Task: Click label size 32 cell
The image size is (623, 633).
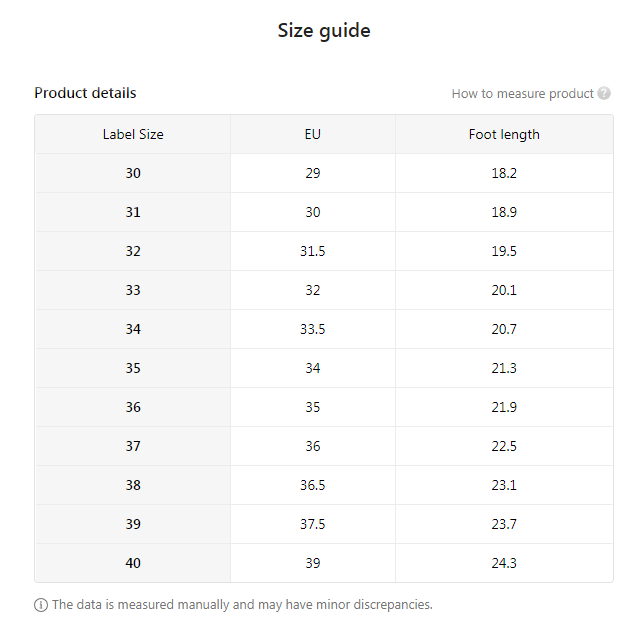Action: (x=133, y=251)
